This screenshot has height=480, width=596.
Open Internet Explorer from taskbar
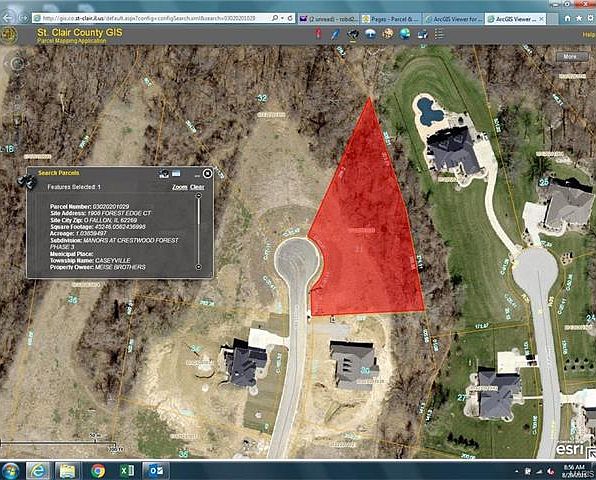coord(38,471)
